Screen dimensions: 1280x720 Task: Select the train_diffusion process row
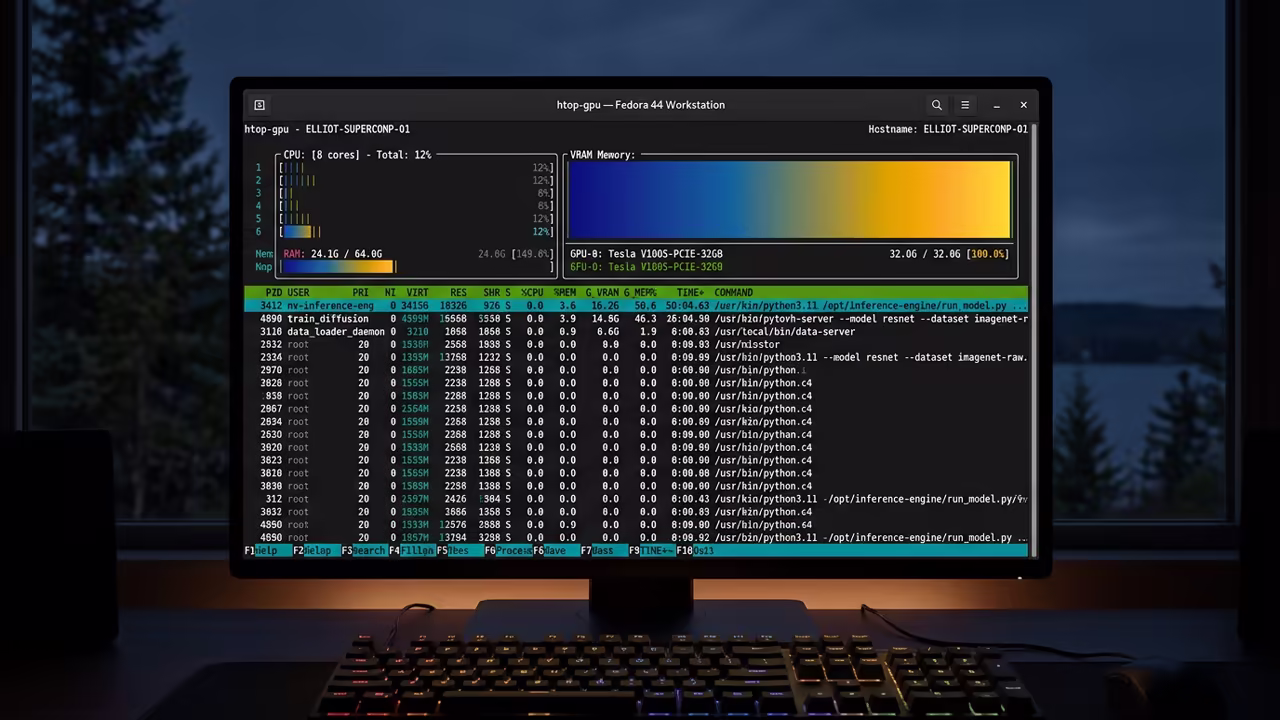tap(636, 319)
